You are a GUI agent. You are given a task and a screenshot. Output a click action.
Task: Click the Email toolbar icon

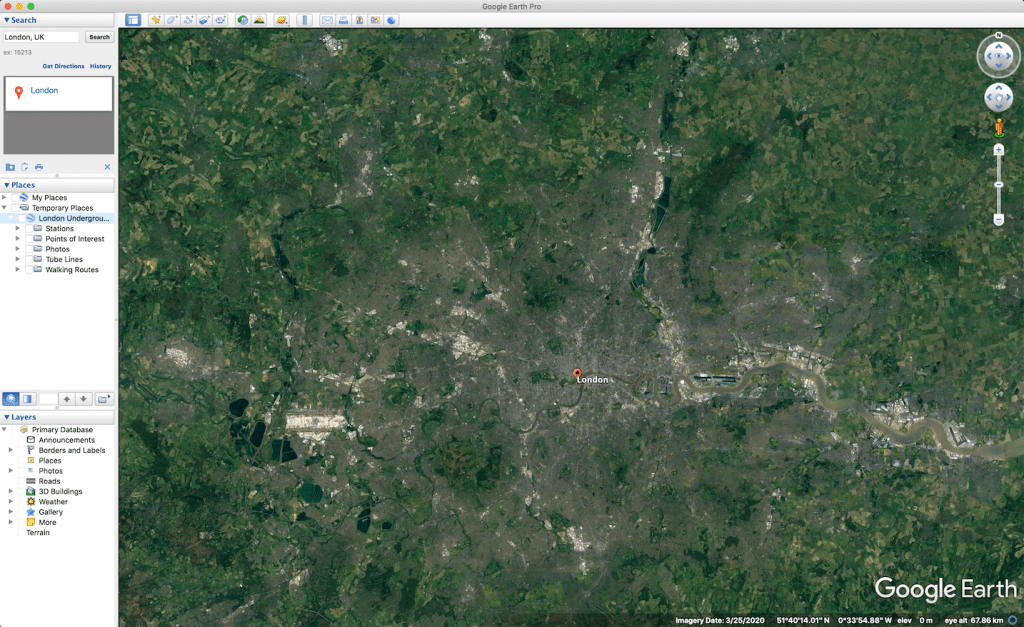(x=327, y=20)
